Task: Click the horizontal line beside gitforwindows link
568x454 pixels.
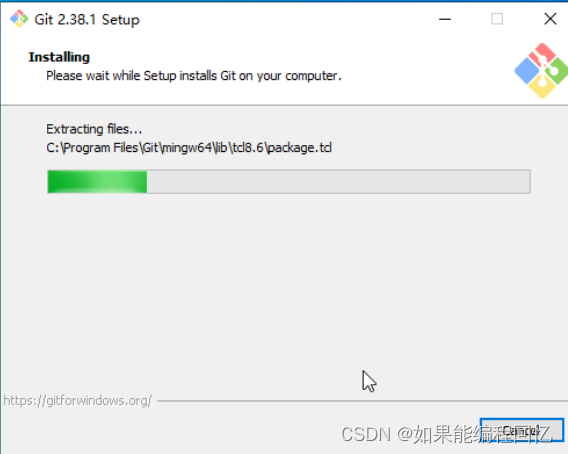Action: (362, 401)
